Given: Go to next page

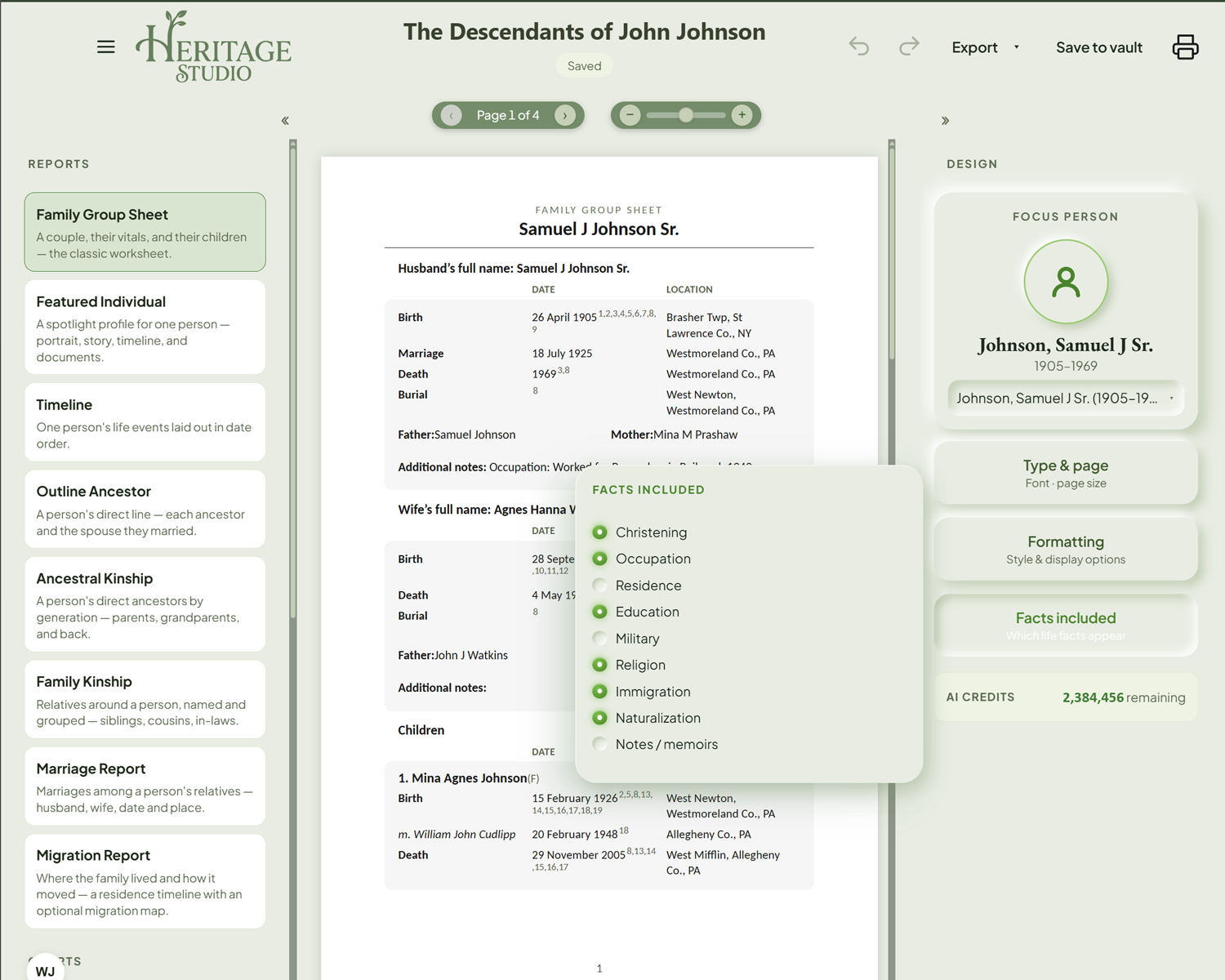Looking at the screenshot, I should tap(565, 115).
